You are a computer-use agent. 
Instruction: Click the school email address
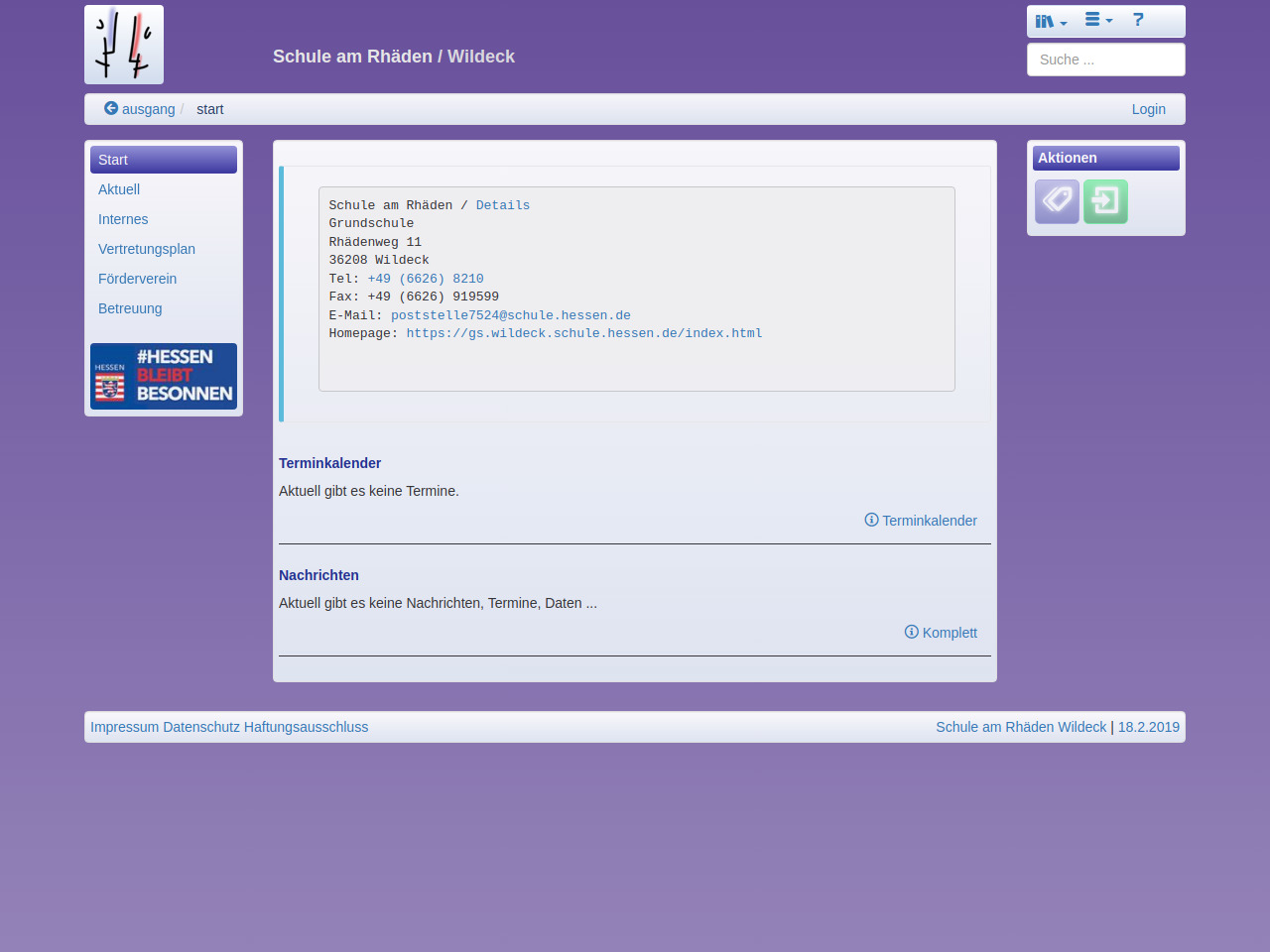(510, 315)
